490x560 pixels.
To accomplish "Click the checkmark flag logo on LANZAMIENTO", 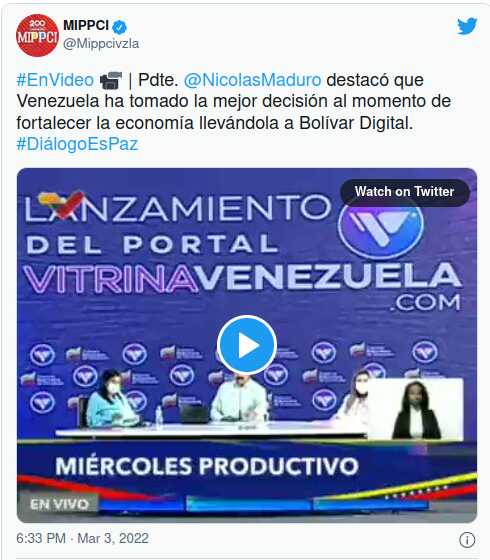I will click(61, 204).
